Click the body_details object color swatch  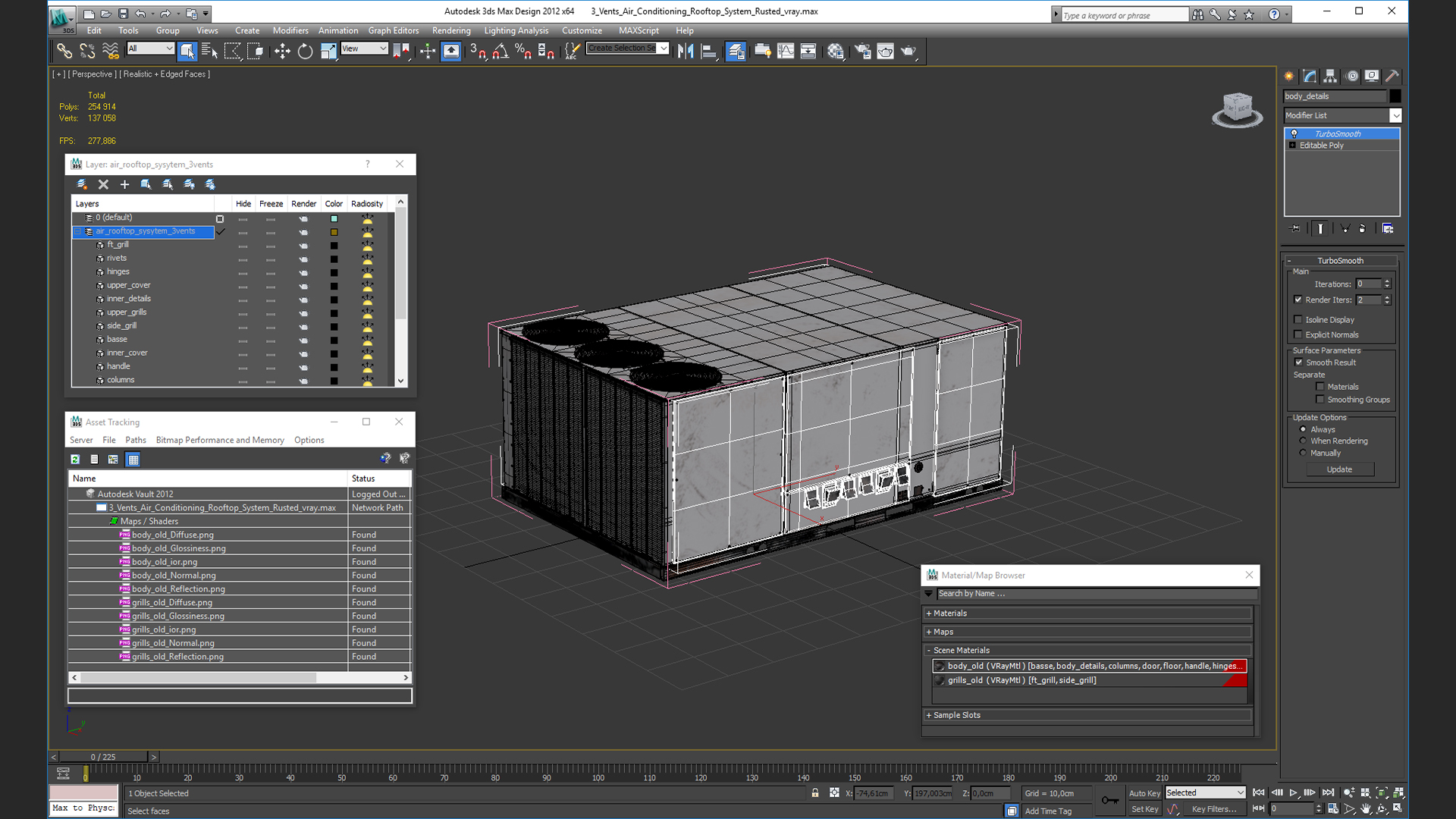pyautogui.click(x=1395, y=96)
